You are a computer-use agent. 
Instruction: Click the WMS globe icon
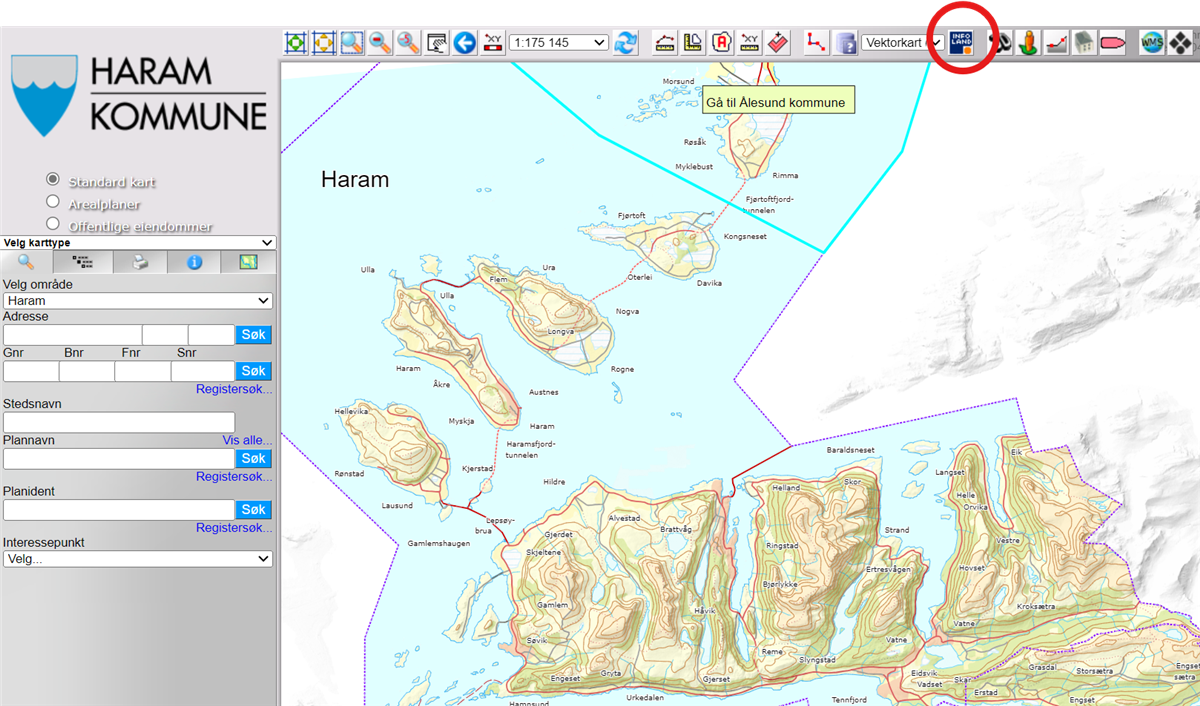coord(1152,43)
